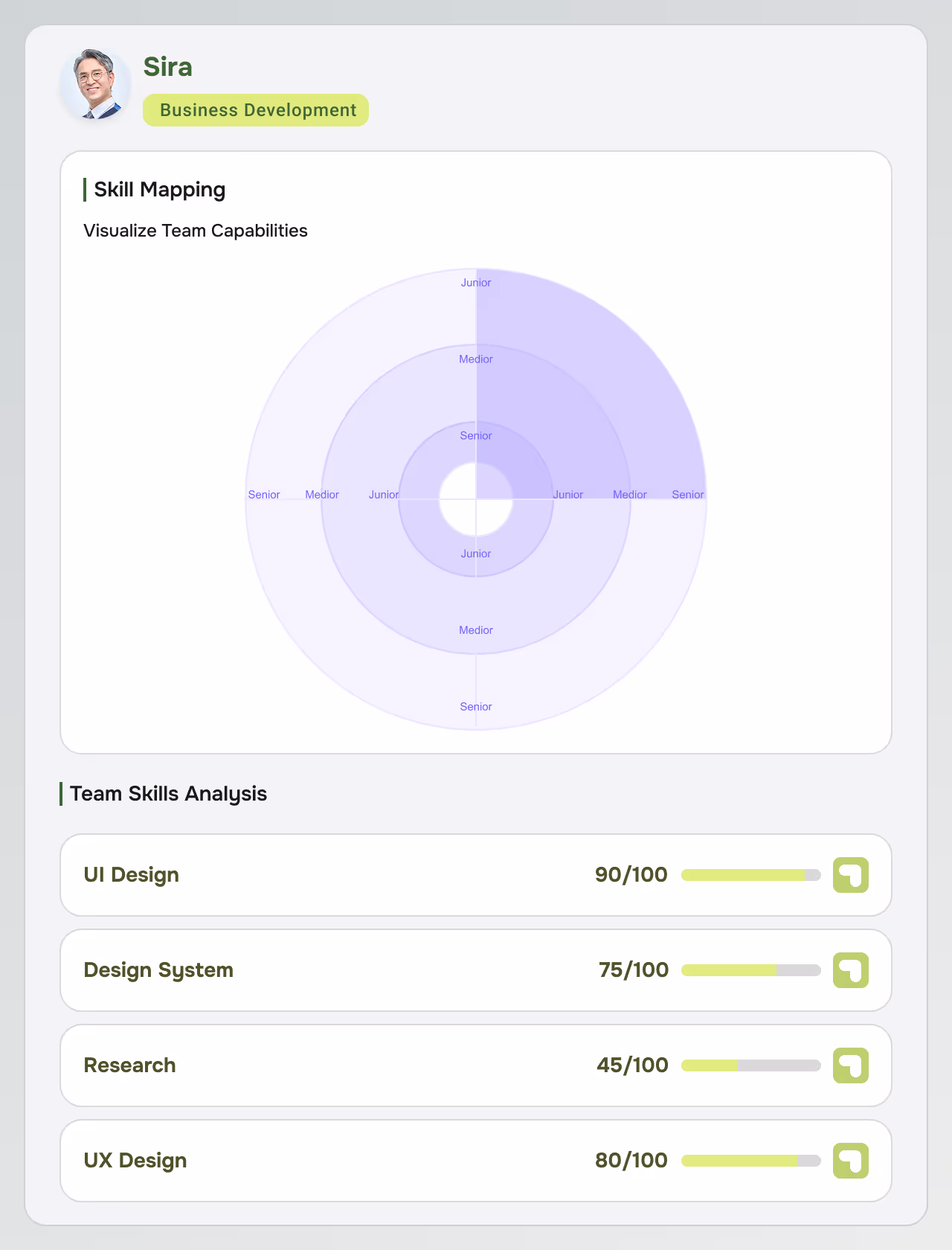Select the Research skill label
The width and height of the screenshot is (952, 1250).
(130, 1065)
